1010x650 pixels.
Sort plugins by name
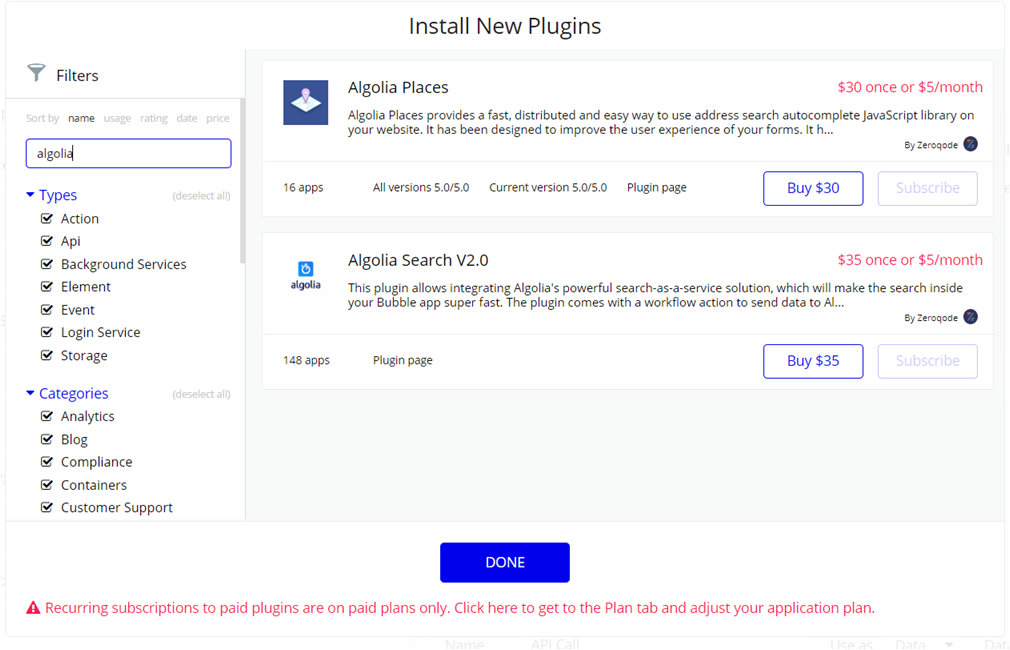point(81,119)
